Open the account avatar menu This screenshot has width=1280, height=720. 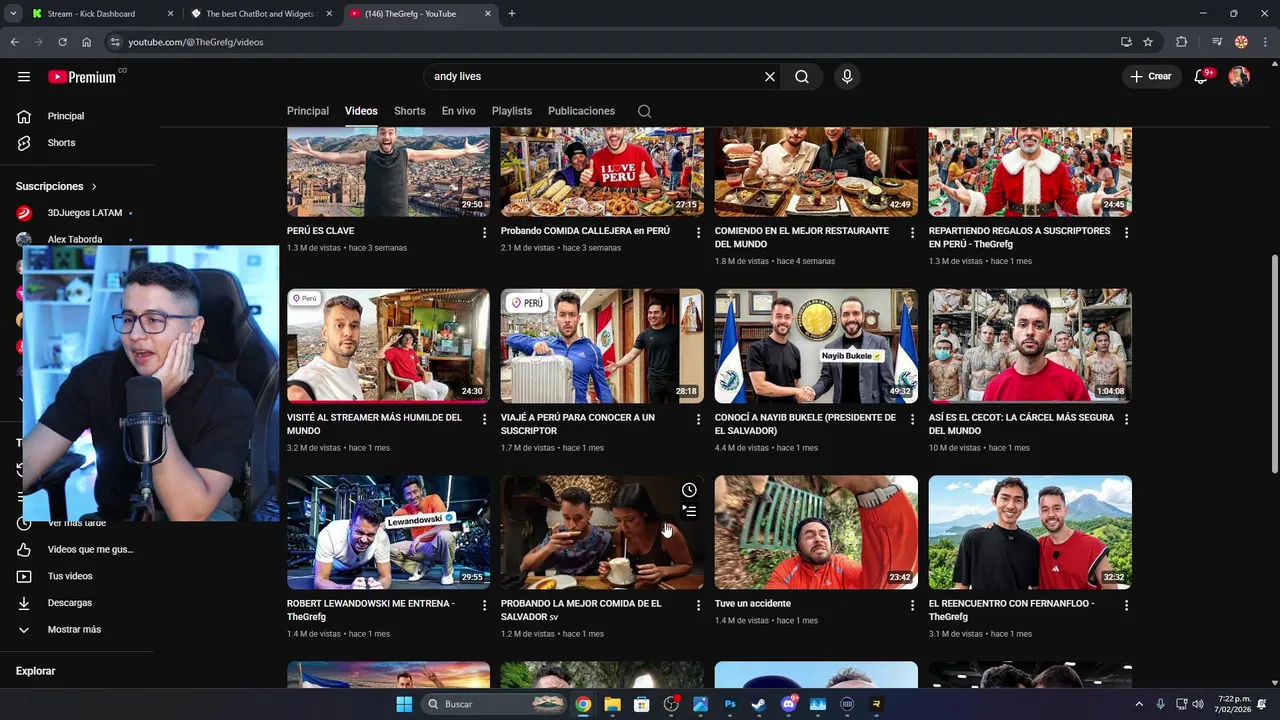[x=1239, y=76]
